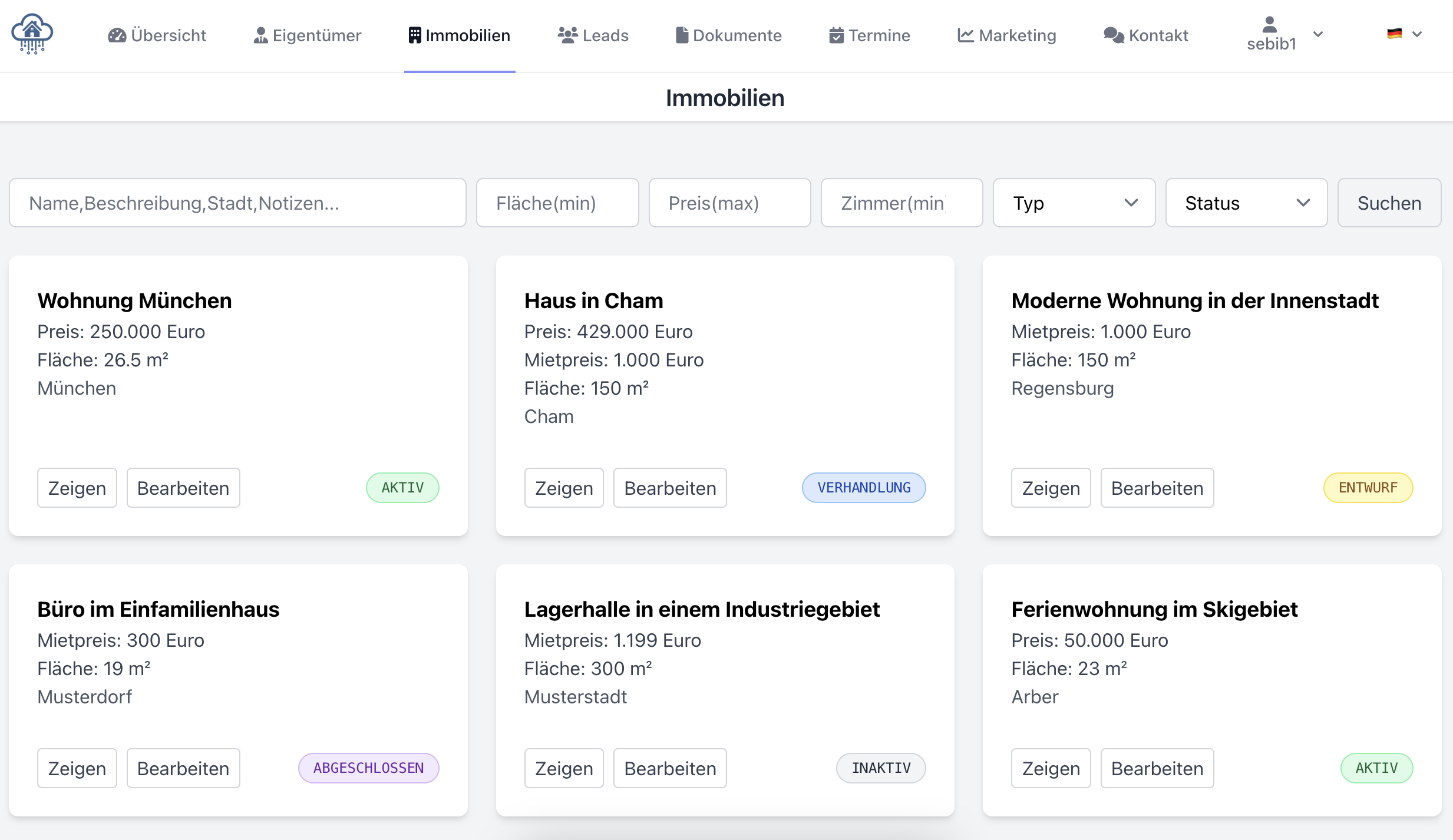
Task: Click the 'Fläche: 26.5 m²' text
Action: click(x=103, y=360)
